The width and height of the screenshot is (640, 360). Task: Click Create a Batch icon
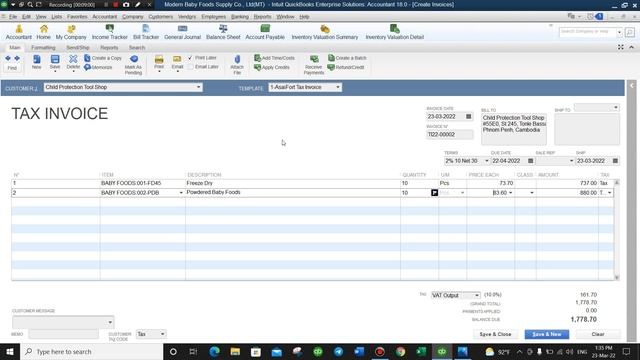click(331, 58)
